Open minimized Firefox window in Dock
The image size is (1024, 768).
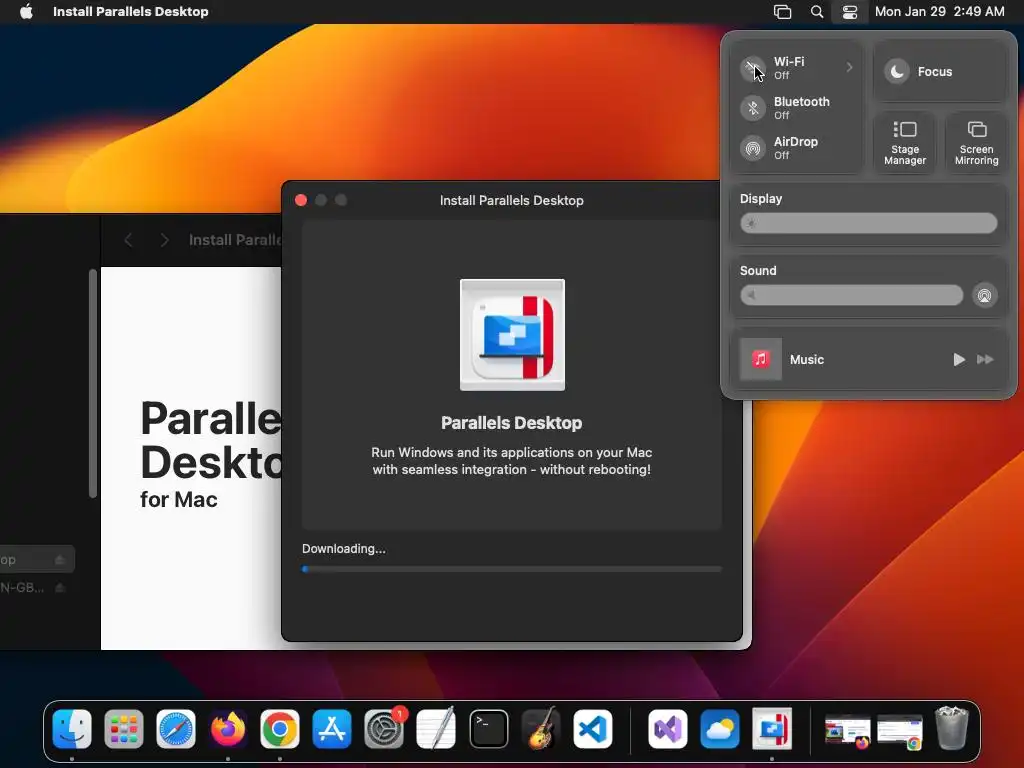pyautogui.click(x=848, y=731)
